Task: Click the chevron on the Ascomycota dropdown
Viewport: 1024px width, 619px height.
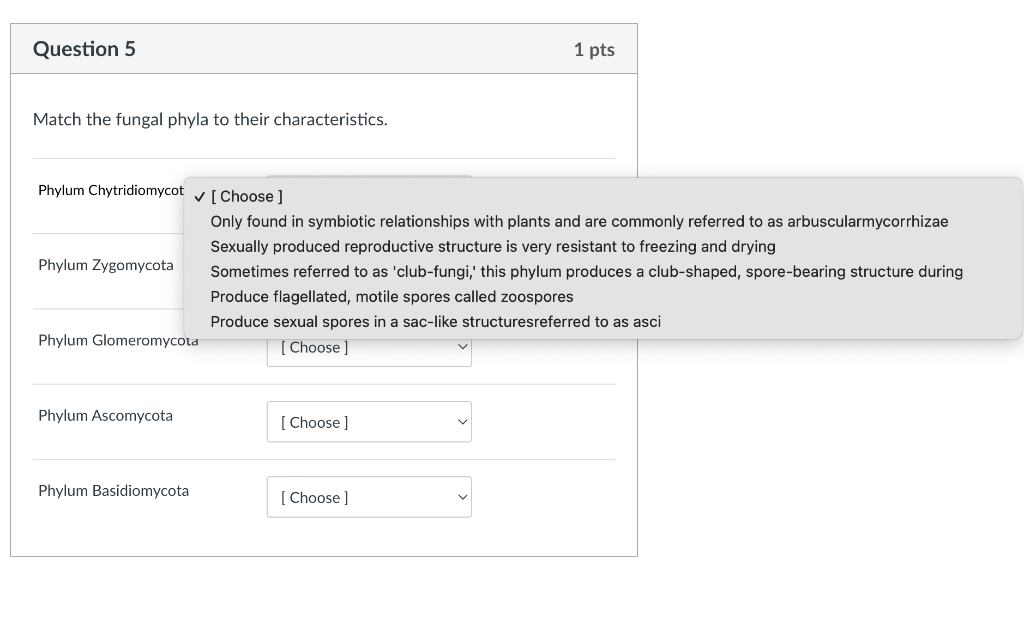Action: coord(461,422)
